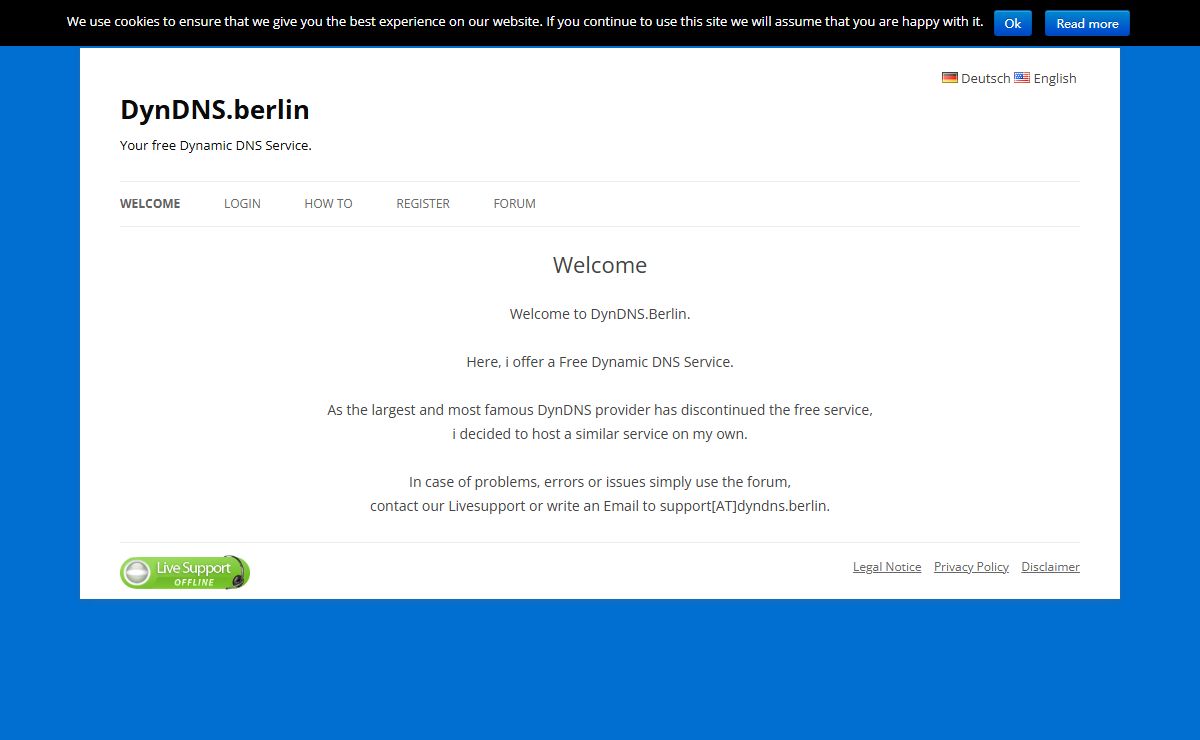
Task: Switch language to English
Action: (1055, 78)
